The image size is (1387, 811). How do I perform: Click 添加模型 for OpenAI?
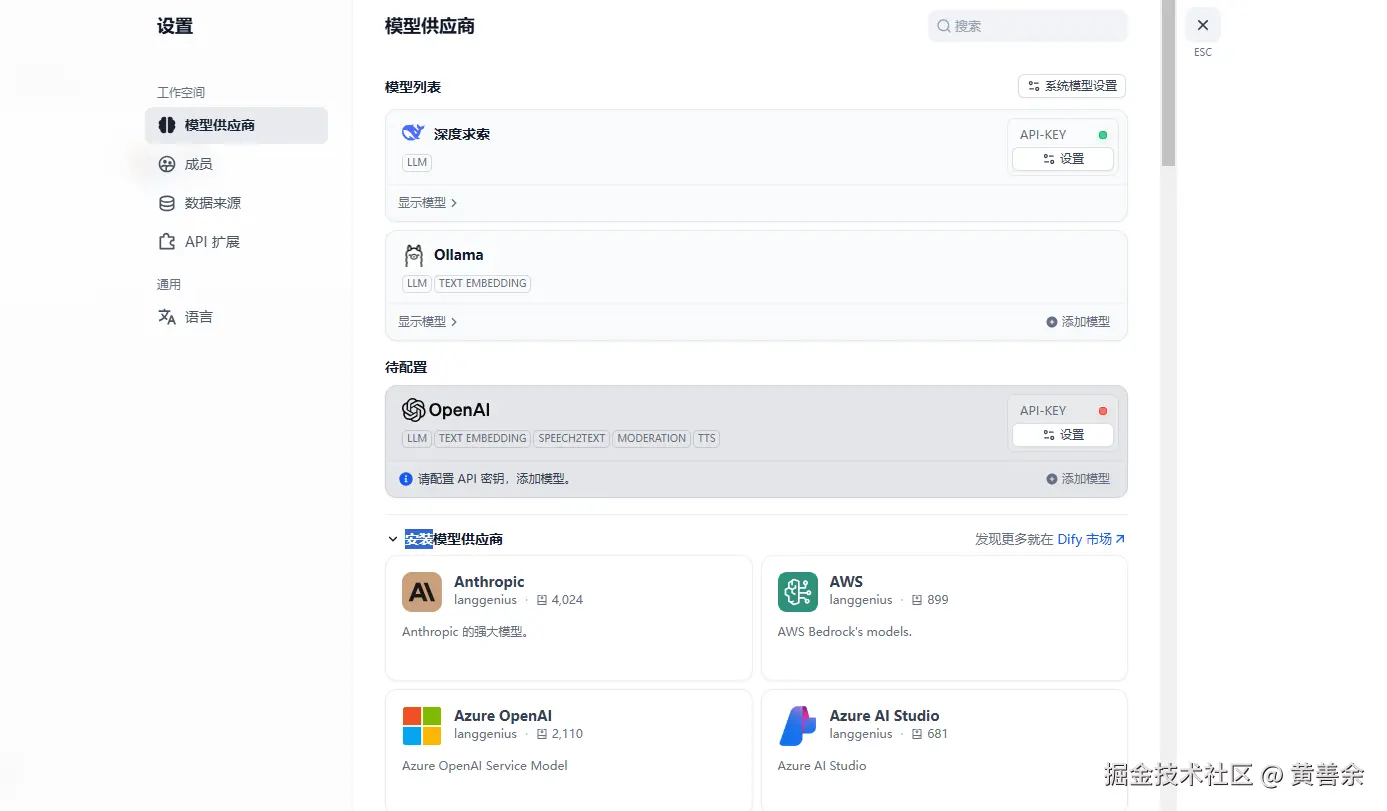1078,479
